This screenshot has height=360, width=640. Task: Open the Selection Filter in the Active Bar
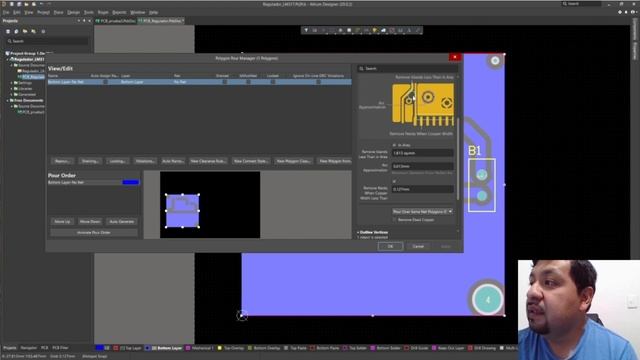[x=306, y=30]
